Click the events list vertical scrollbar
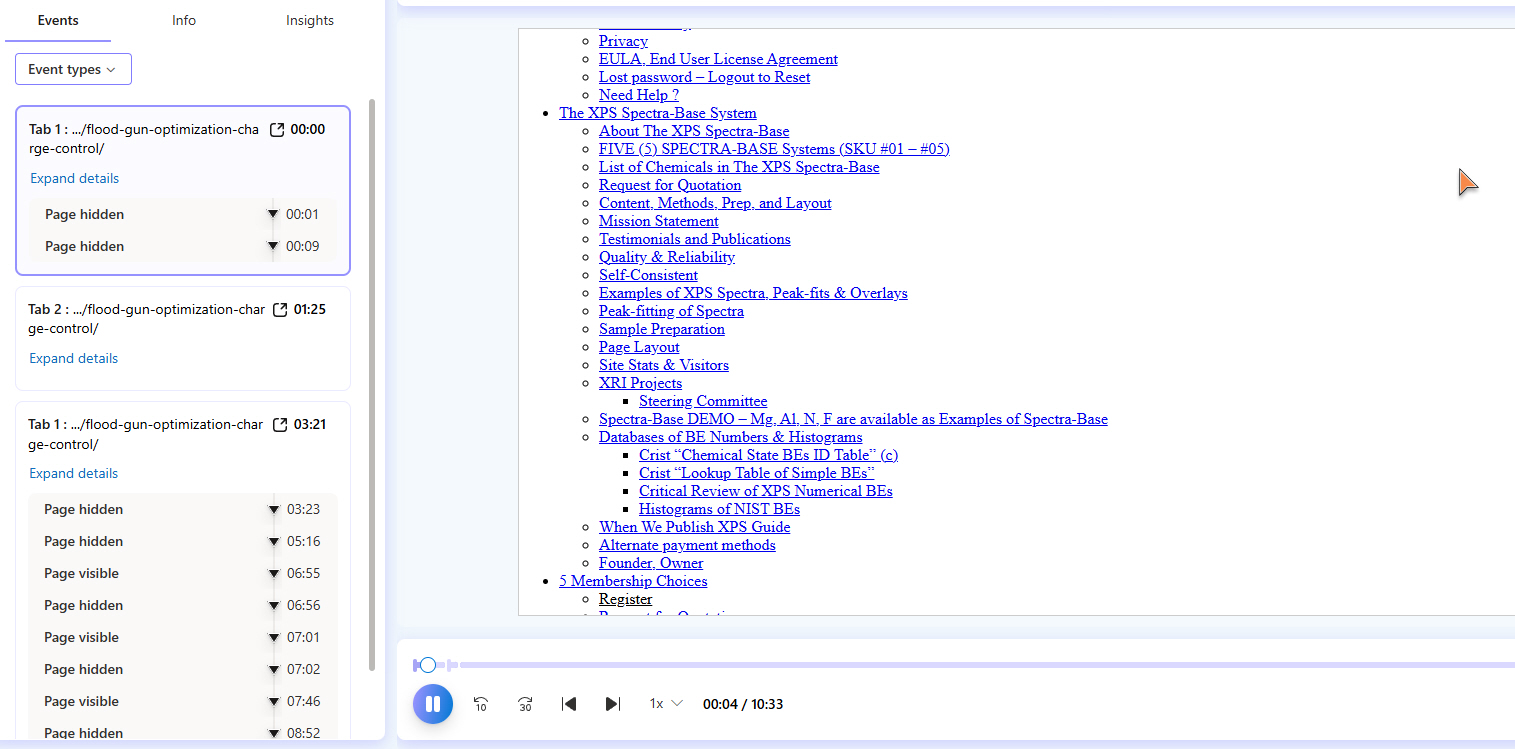The image size is (1515, 749). point(373,380)
